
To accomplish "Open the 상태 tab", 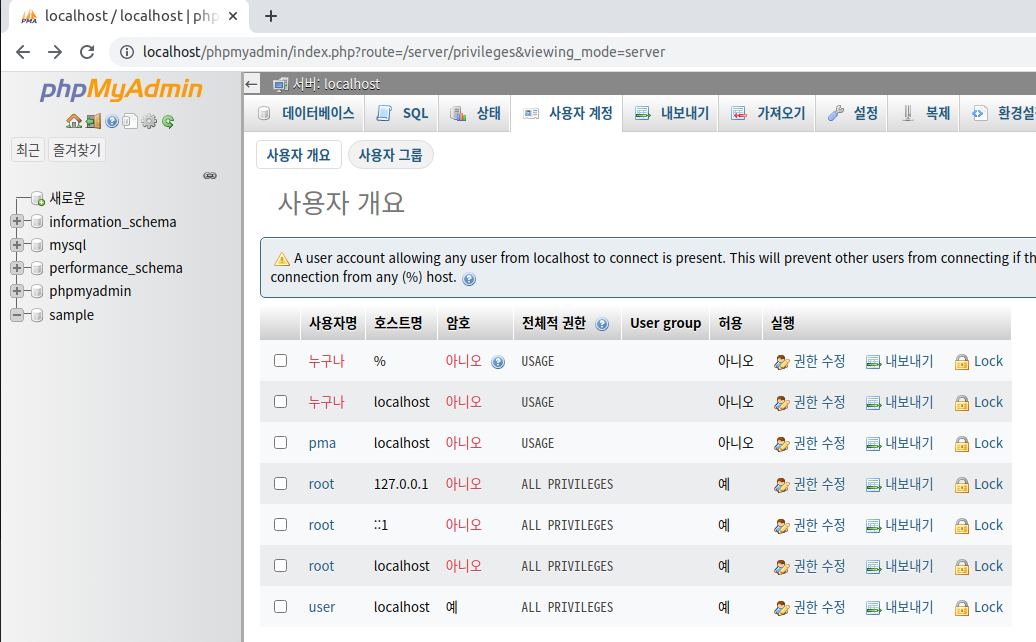I will (474, 114).
